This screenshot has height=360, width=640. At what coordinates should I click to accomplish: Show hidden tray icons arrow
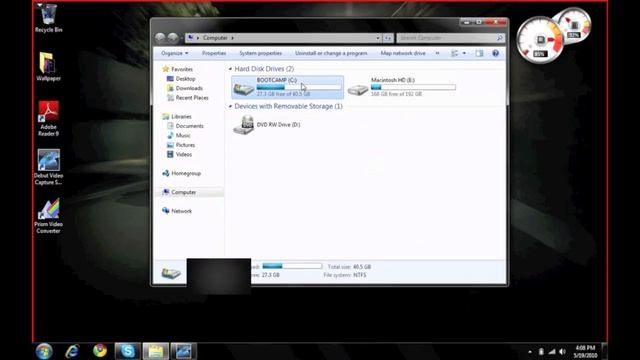[x=530, y=351]
